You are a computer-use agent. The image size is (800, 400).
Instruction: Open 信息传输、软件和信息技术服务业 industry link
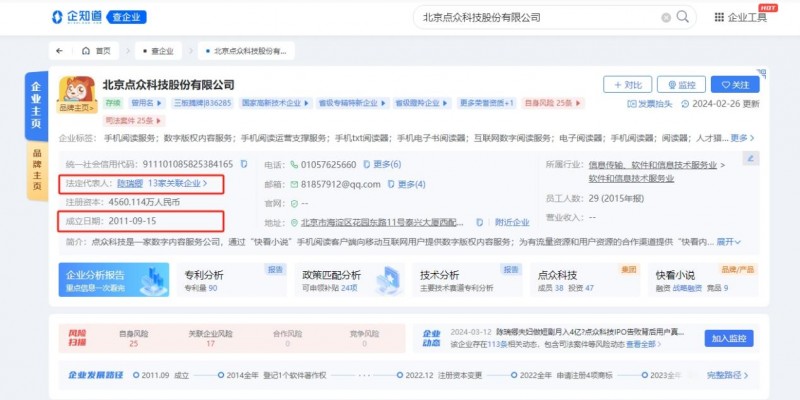(653, 165)
